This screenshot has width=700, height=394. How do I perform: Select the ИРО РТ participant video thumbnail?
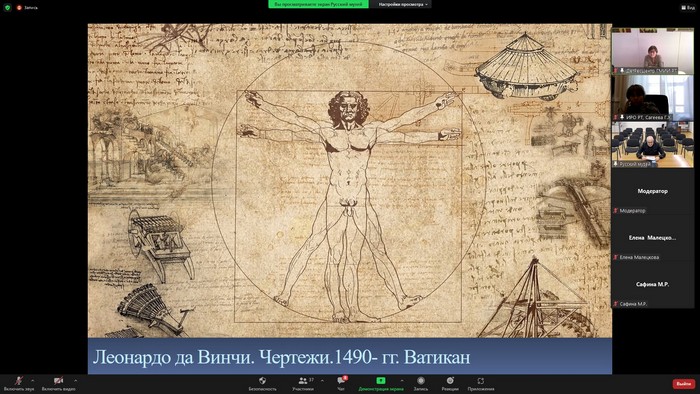(x=652, y=98)
